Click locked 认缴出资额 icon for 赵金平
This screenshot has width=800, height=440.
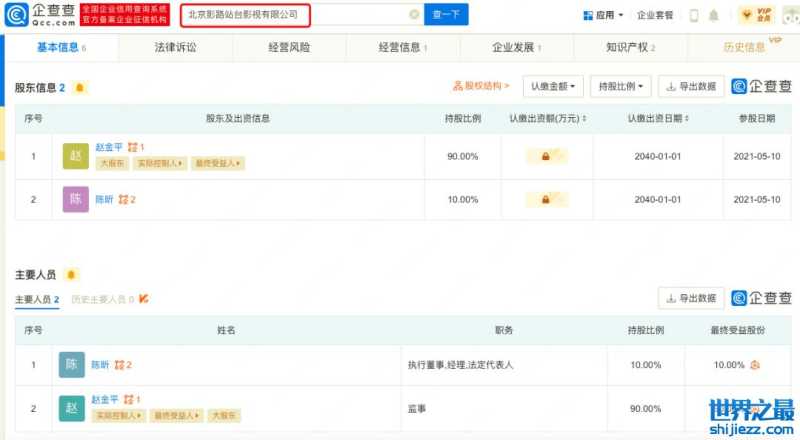(547, 157)
